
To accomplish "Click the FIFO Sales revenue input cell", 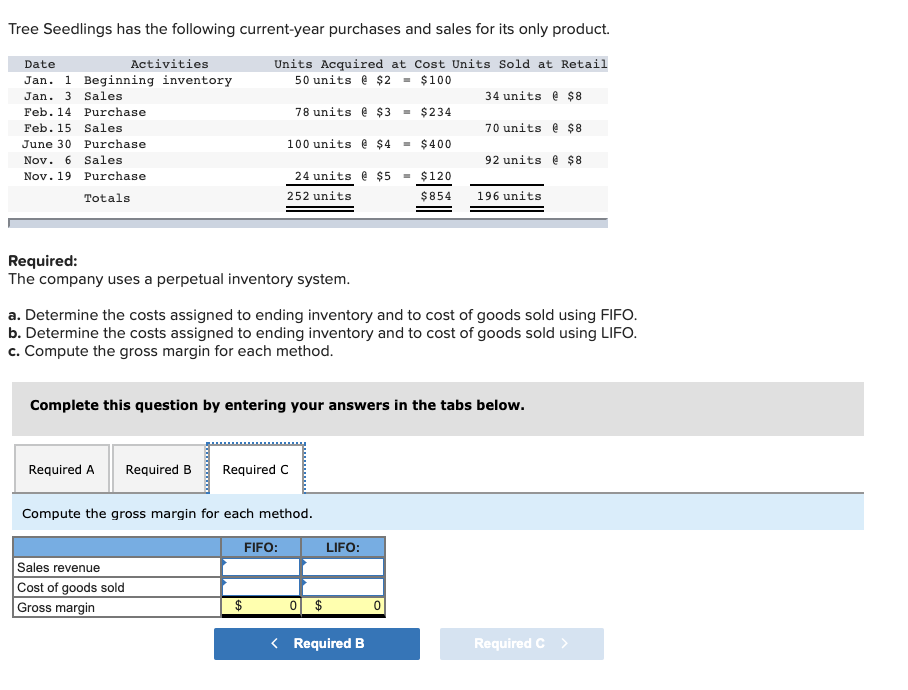I will click(x=261, y=567).
